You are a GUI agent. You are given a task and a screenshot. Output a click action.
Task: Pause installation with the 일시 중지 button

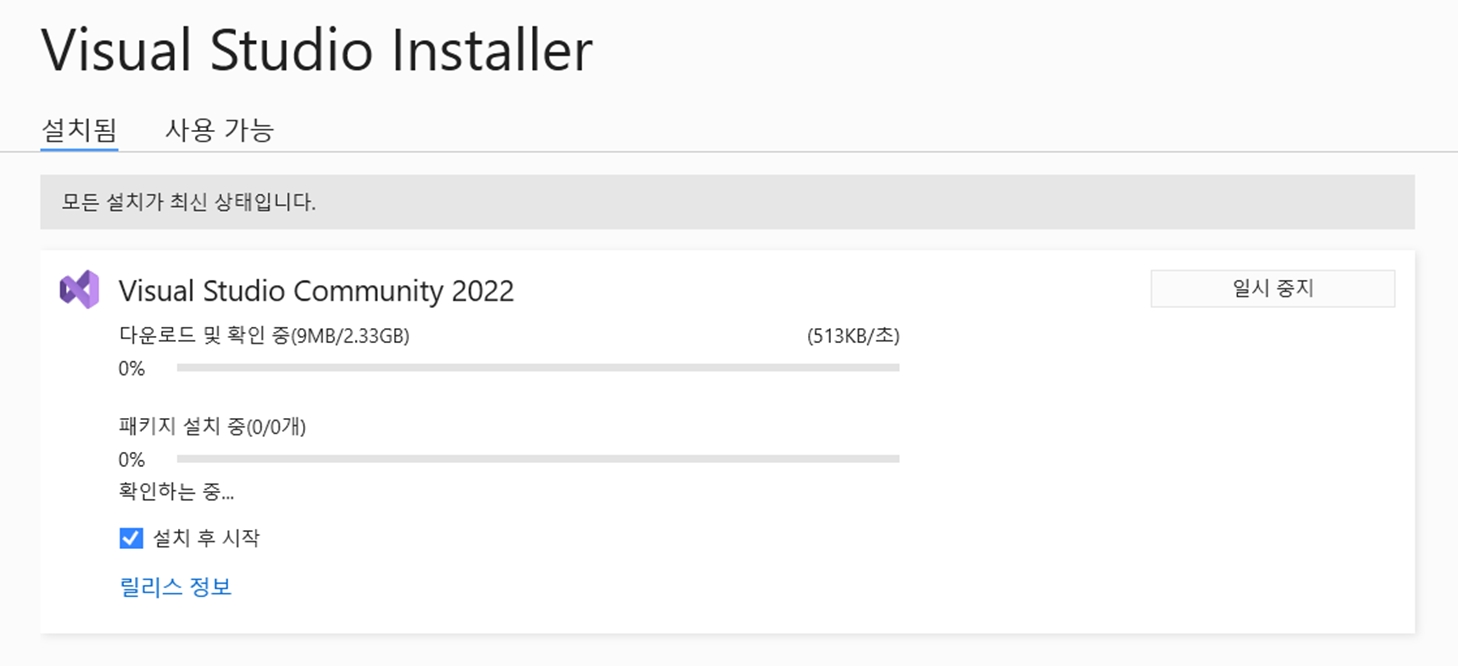[x=1272, y=289]
